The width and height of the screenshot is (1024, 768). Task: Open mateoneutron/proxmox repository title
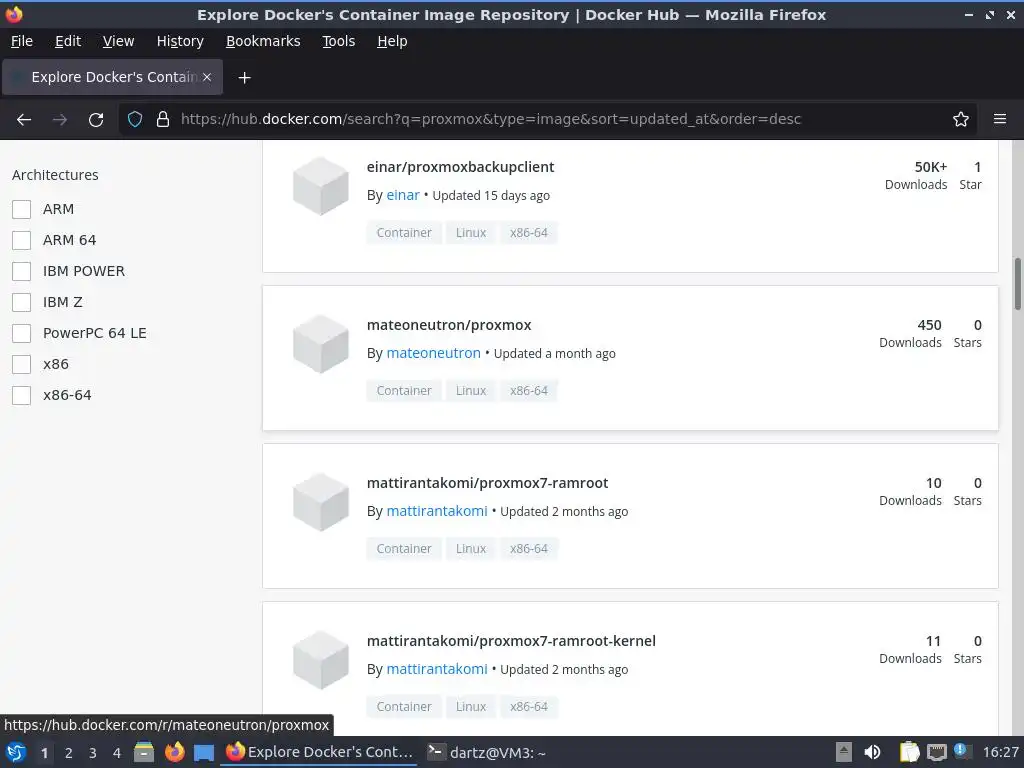(449, 325)
